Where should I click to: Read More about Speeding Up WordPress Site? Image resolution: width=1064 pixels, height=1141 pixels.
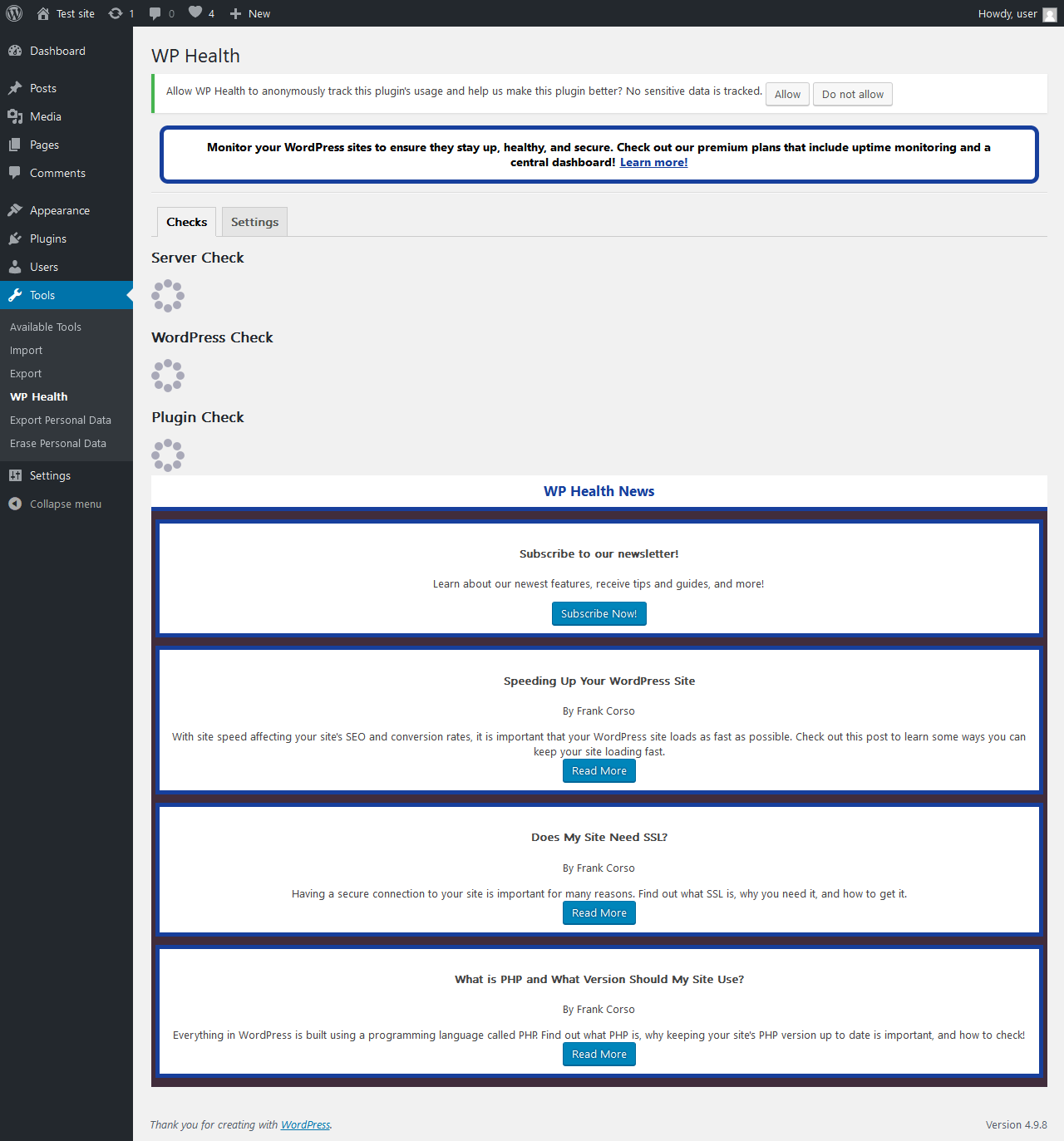(599, 770)
